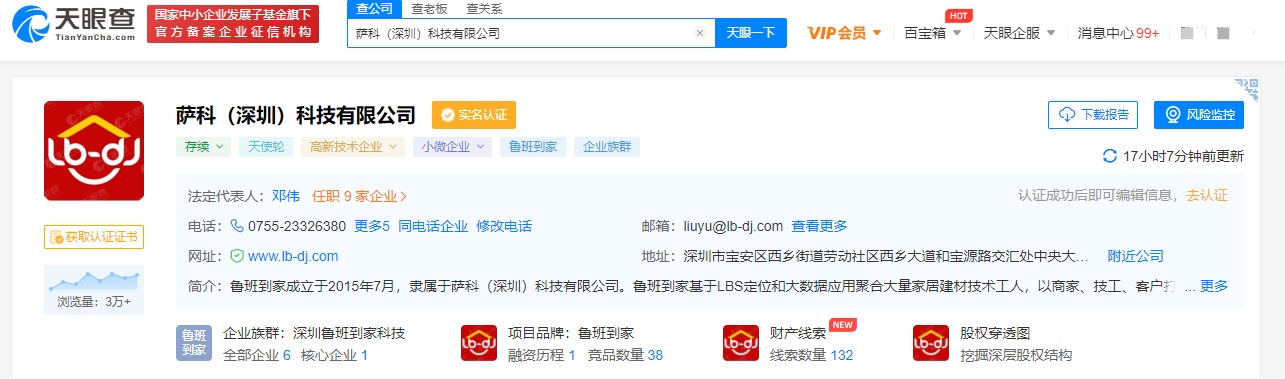Open 融资历程 1 link
1285x379 pixels.
tap(542, 355)
